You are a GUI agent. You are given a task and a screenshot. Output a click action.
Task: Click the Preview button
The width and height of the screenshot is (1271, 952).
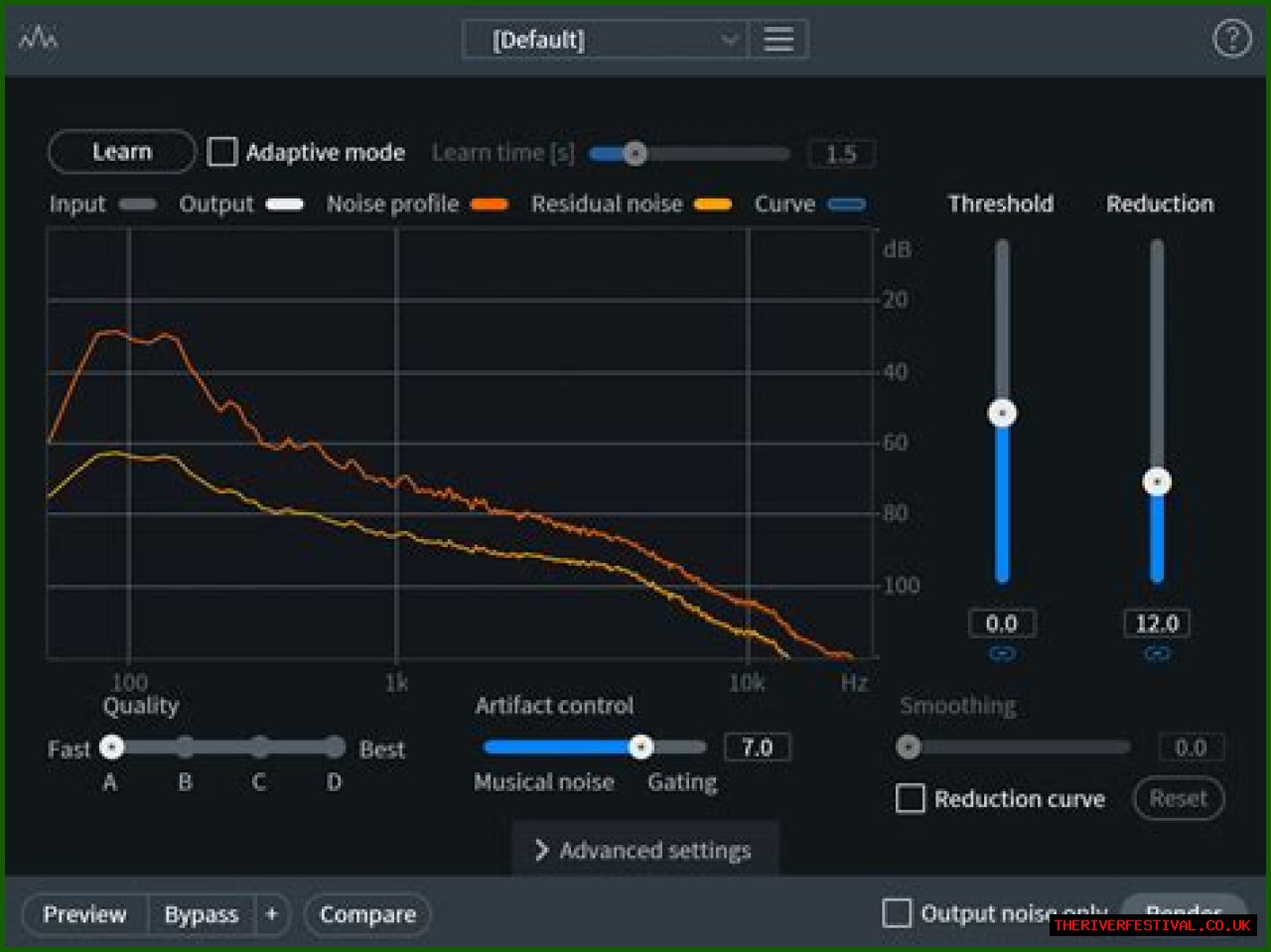tap(84, 914)
